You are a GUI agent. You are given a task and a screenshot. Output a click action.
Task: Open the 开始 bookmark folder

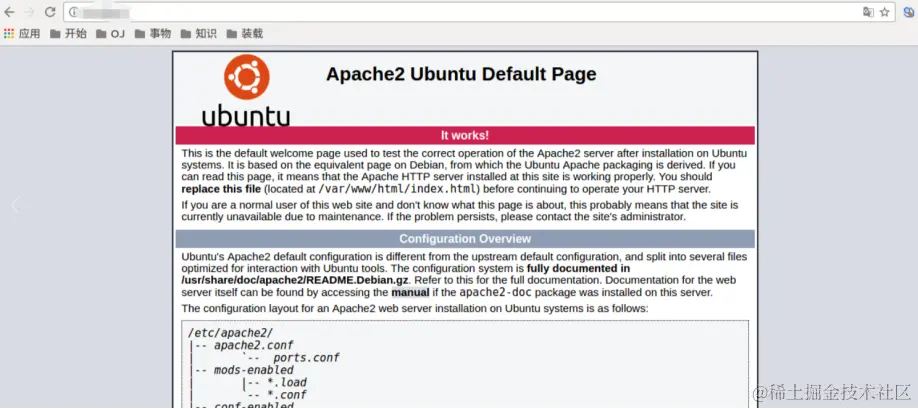[x=68, y=34]
